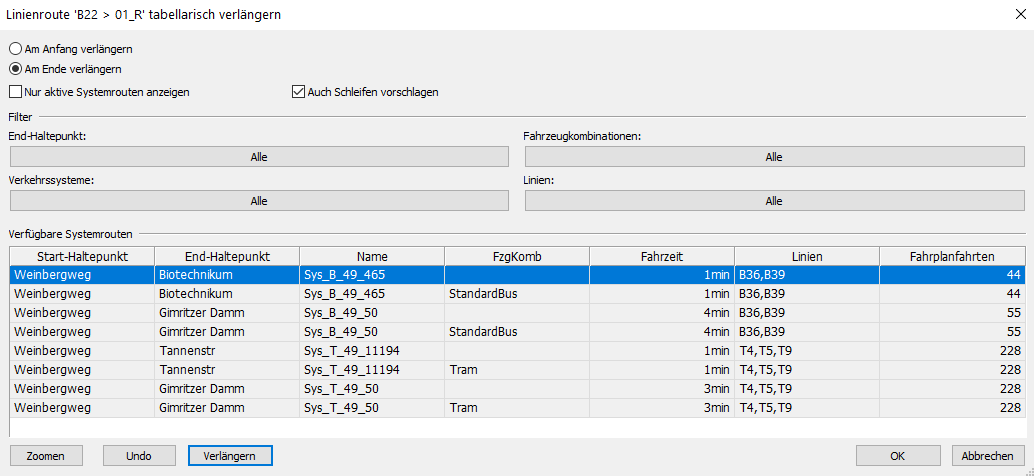Close the dialog with the X button
The image size is (1034, 476).
pos(1014,15)
